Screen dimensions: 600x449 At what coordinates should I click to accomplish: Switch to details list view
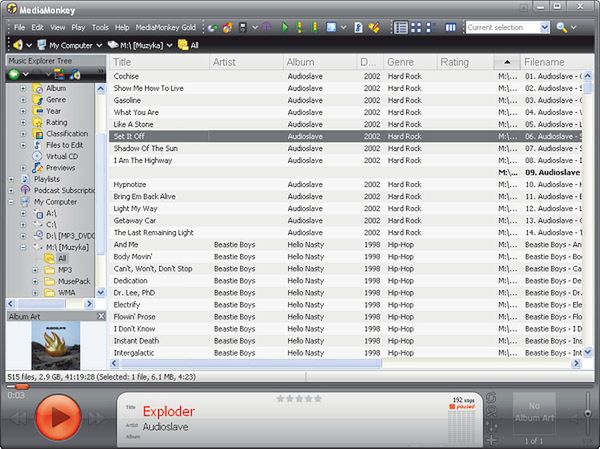[x=401, y=27]
